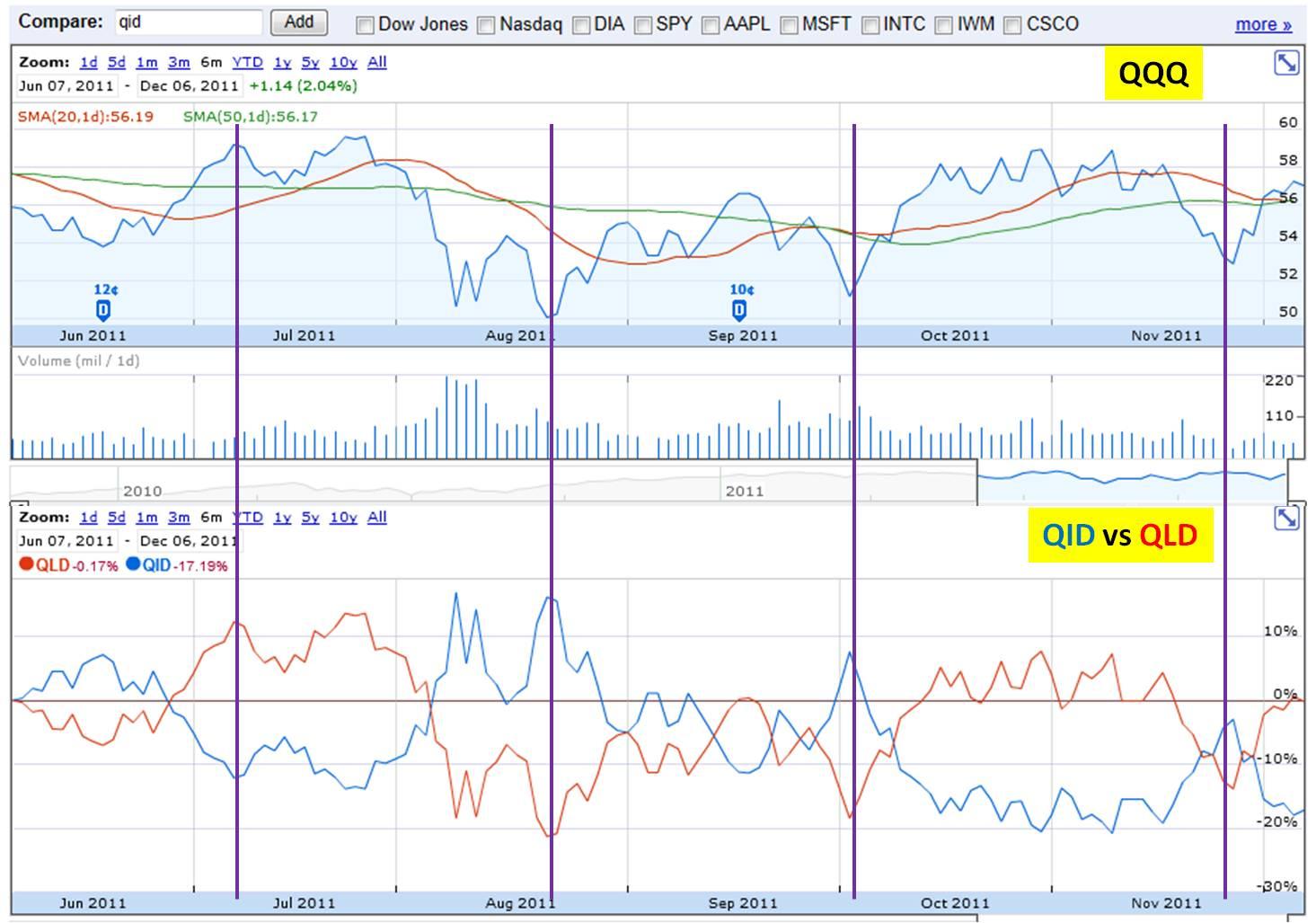This screenshot has width=1316, height=923.
Task: Enable the Nasdaq comparison checkbox
Action: point(486,25)
